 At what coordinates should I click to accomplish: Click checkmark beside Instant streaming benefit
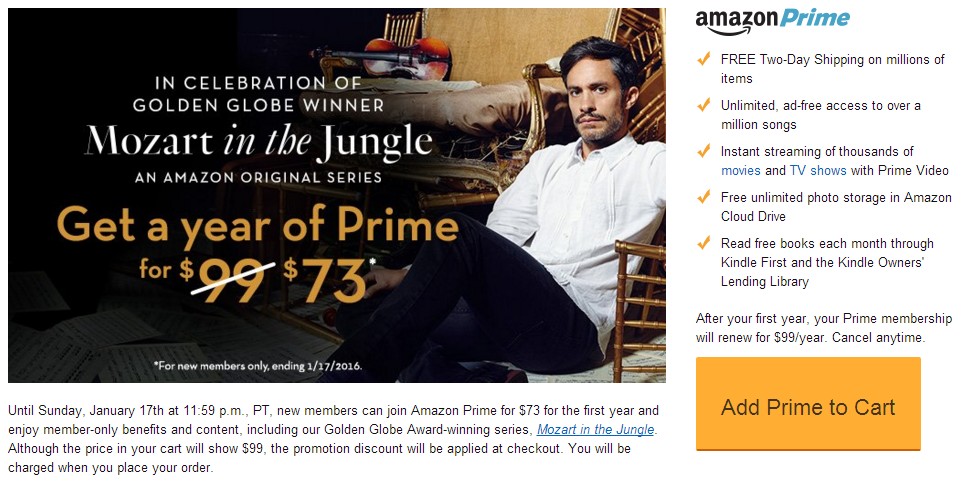(x=704, y=151)
